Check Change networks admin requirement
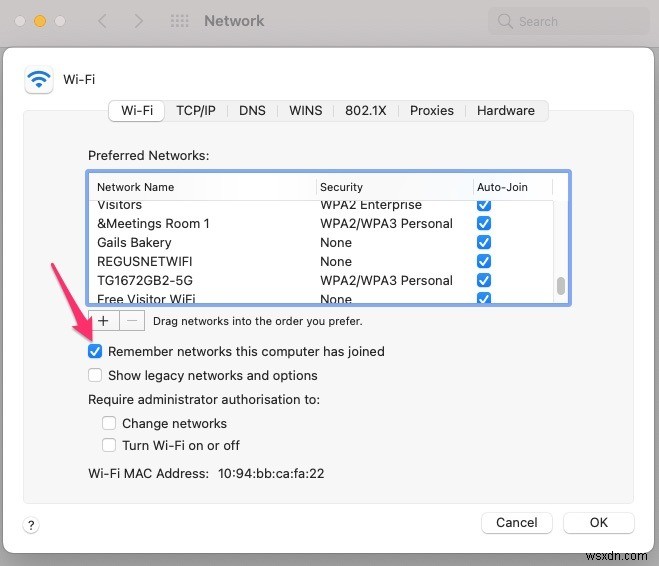659x566 pixels. click(x=109, y=423)
